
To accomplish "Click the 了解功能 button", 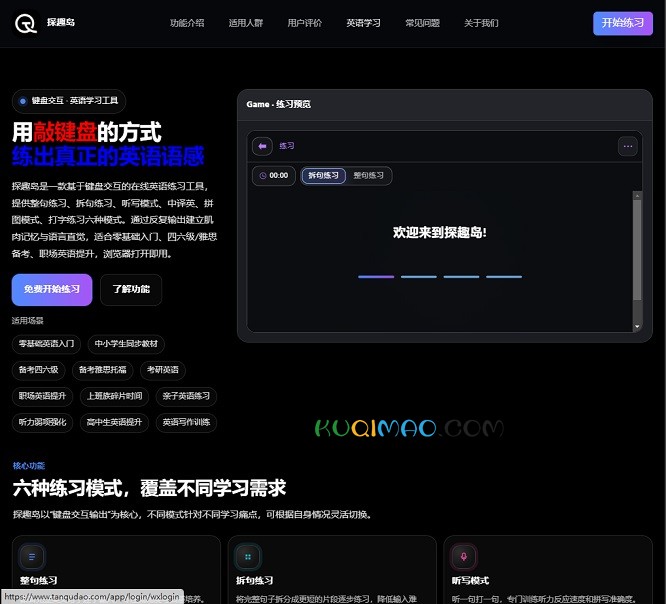I will (131, 289).
